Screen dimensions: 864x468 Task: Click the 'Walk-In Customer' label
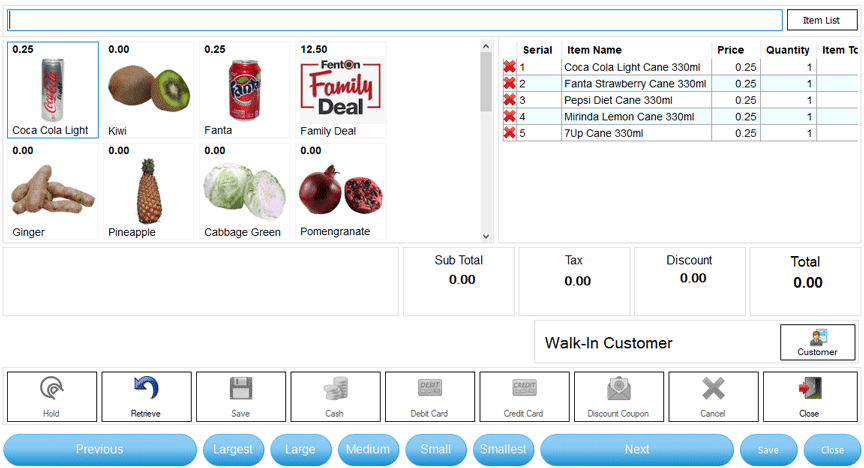(609, 343)
